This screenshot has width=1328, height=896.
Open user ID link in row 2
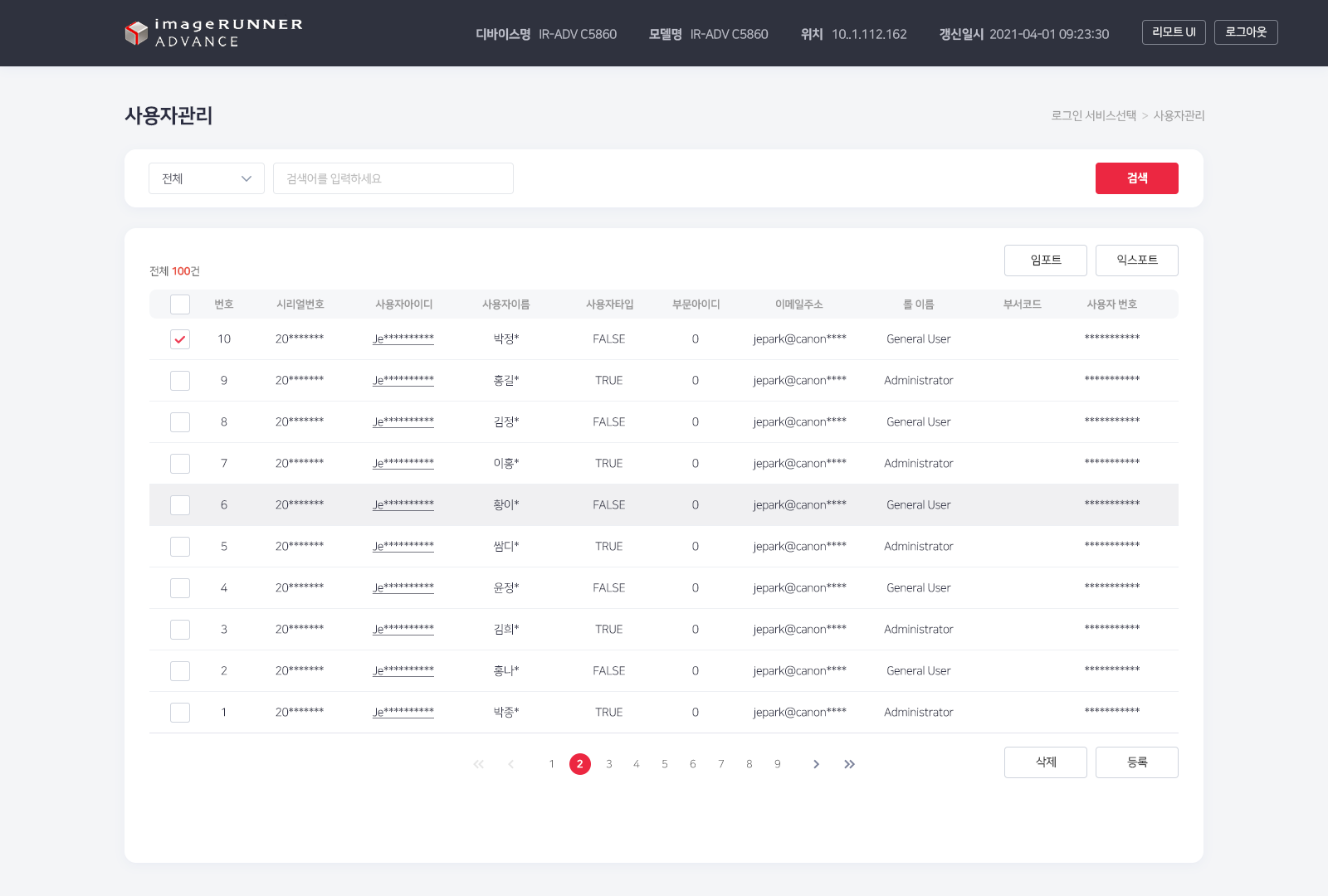coord(403,671)
